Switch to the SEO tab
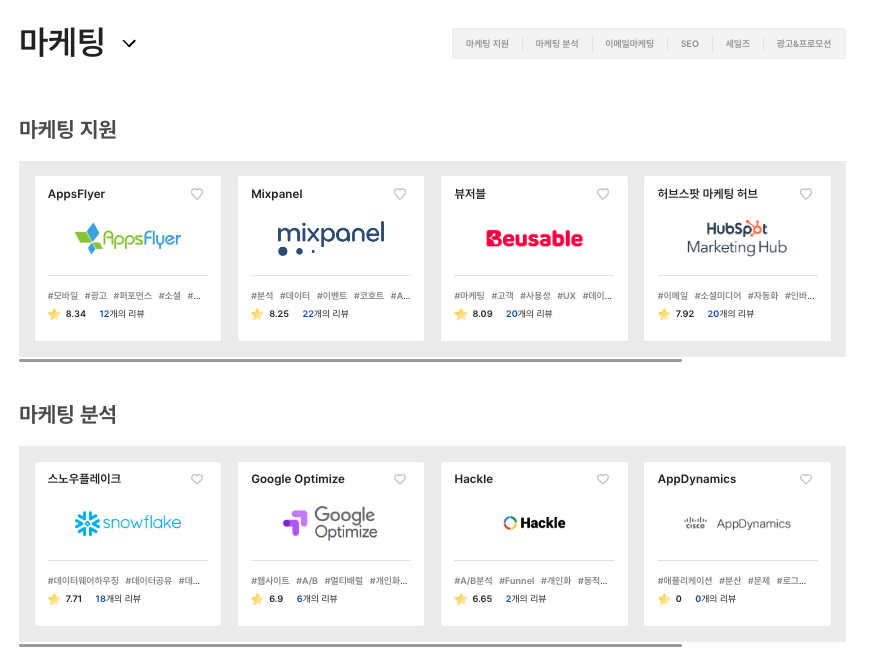Viewport: 873px width, 661px height. click(x=688, y=43)
